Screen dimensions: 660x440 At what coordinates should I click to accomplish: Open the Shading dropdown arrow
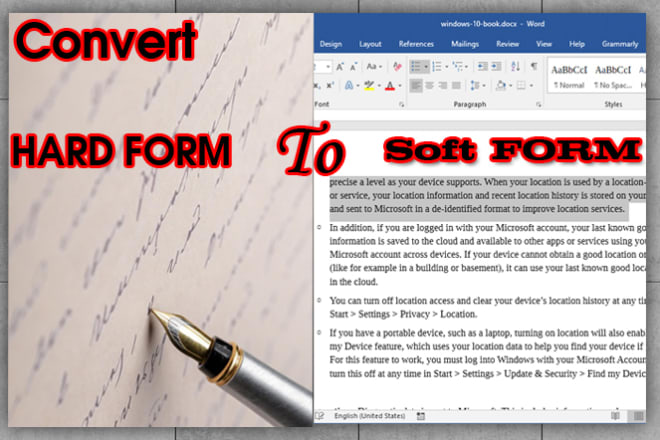click(510, 86)
